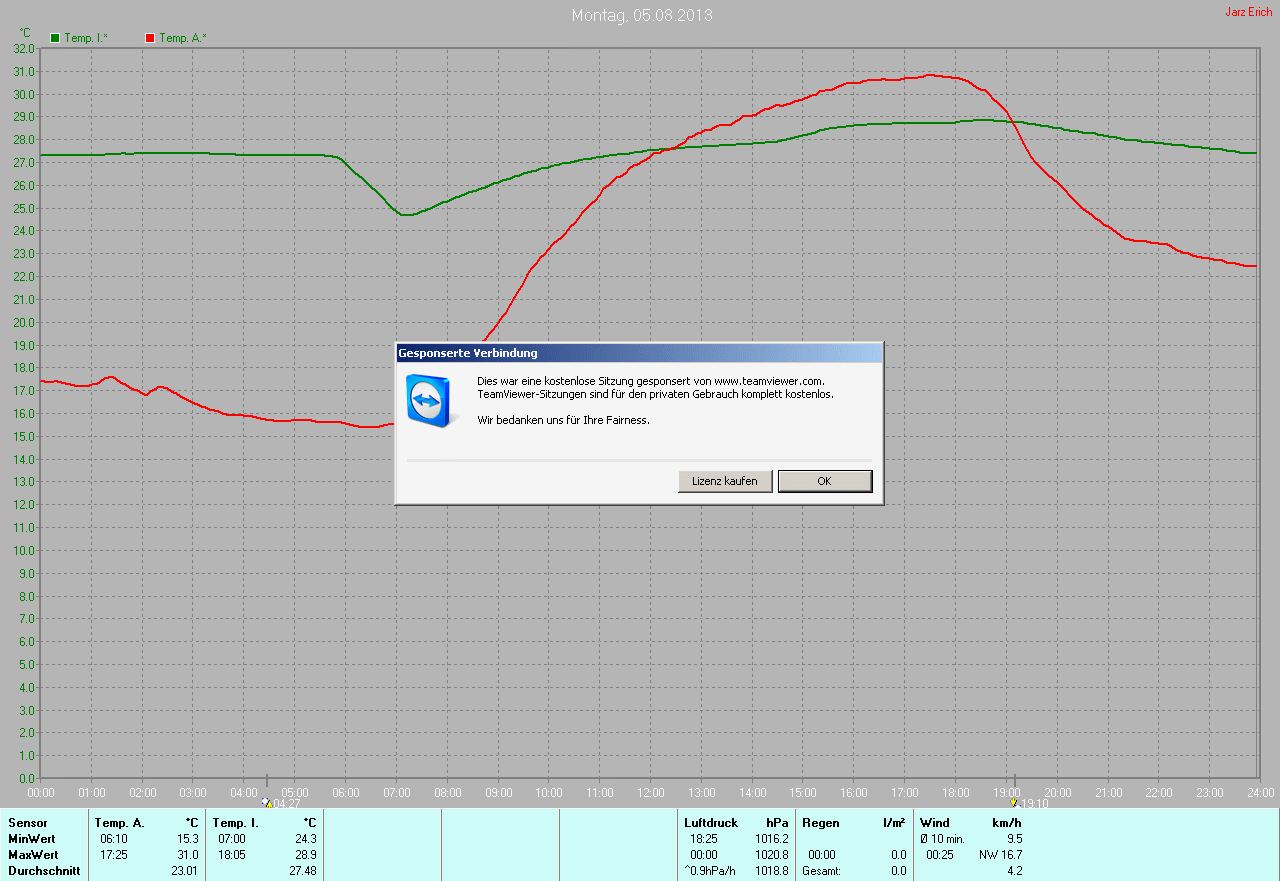
Task: Click the Temp. A. column header
Action: 119,823
